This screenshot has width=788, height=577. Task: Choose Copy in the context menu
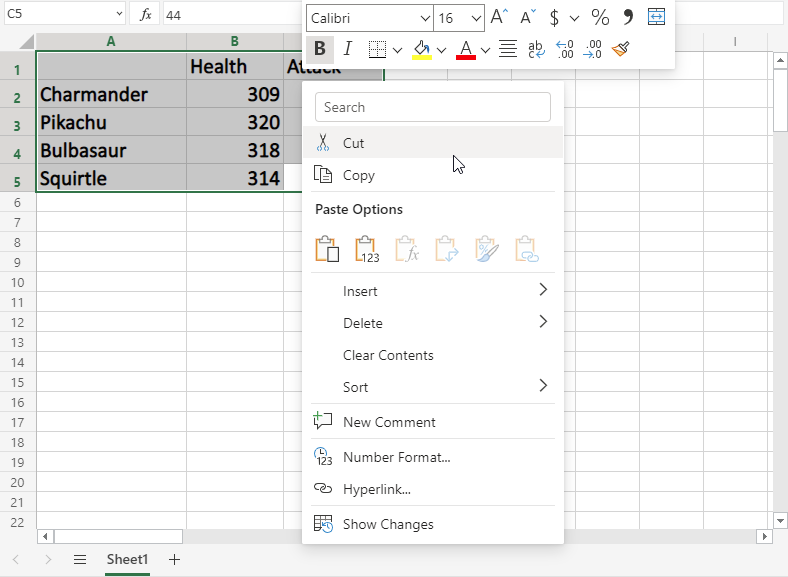(358, 175)
